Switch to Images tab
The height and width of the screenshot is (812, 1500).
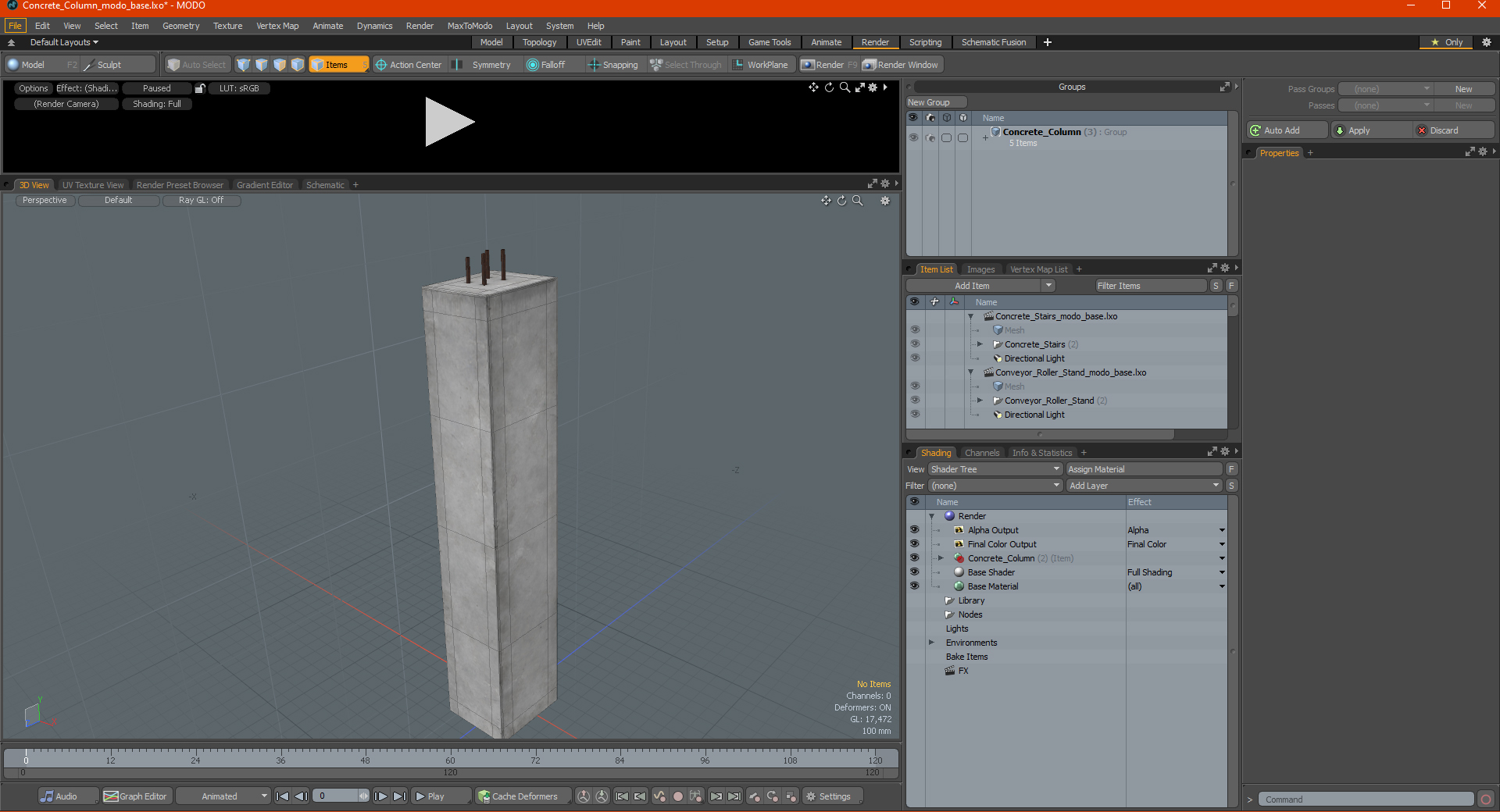[x=980, y=269]
